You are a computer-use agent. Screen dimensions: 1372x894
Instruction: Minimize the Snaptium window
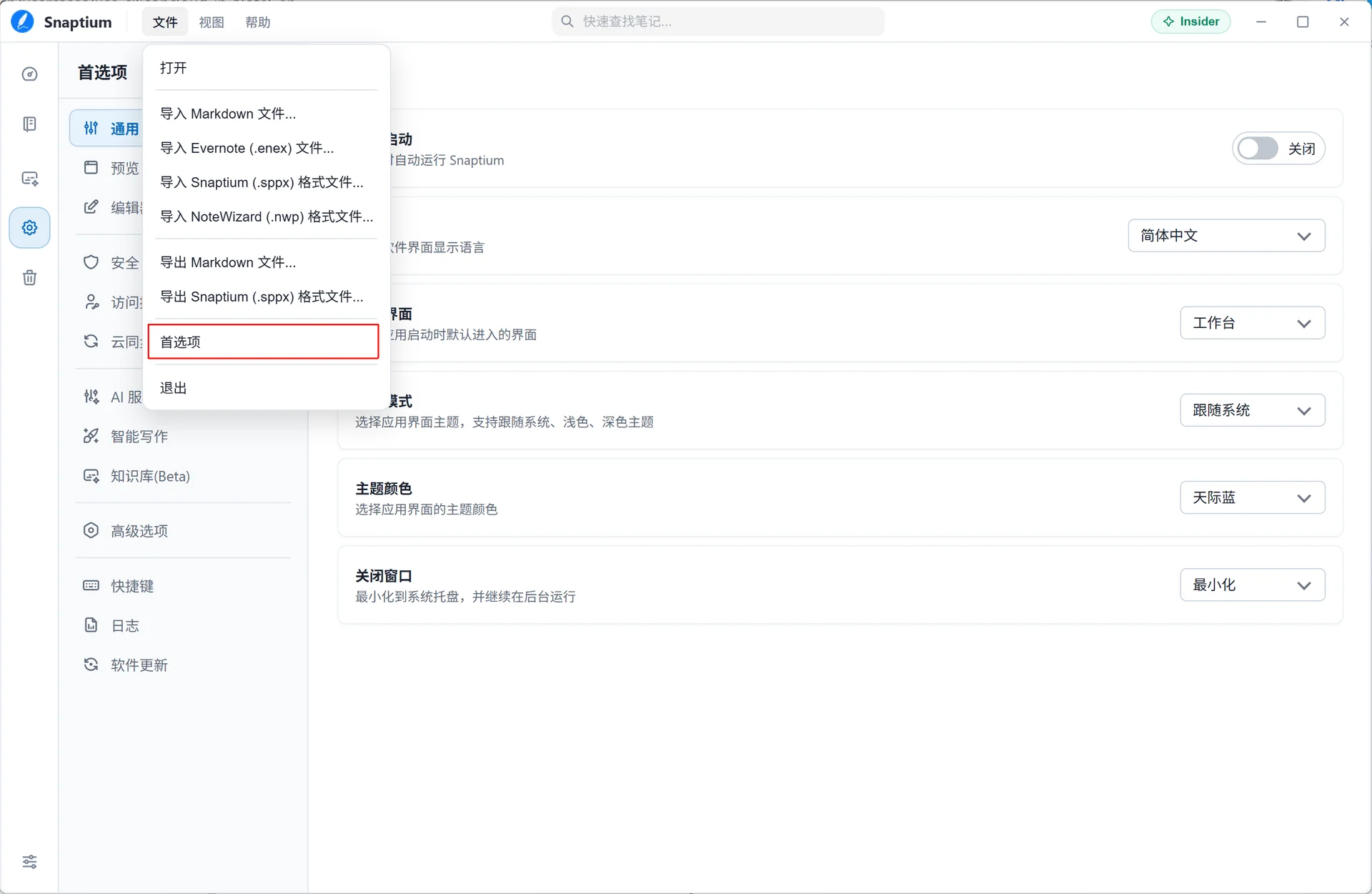click(x=1261, y=22)
